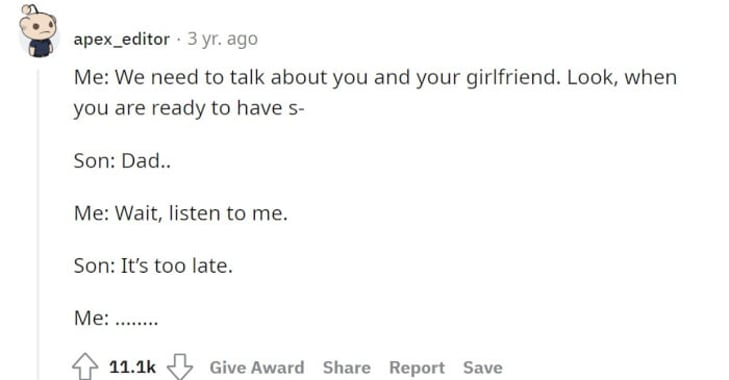Open the apex_editor user profile
The height and width of the screenshot is (380, 729).
[121, 39]
